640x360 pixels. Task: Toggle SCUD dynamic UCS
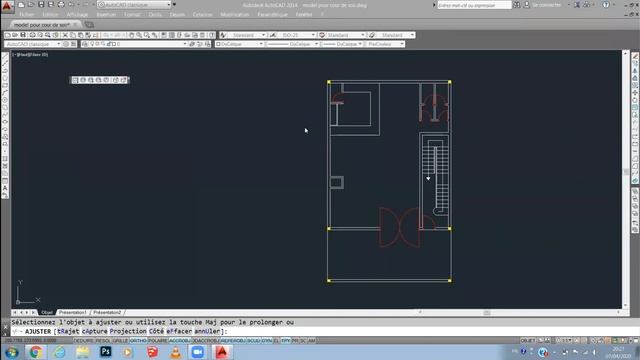[x=253, y=340]
